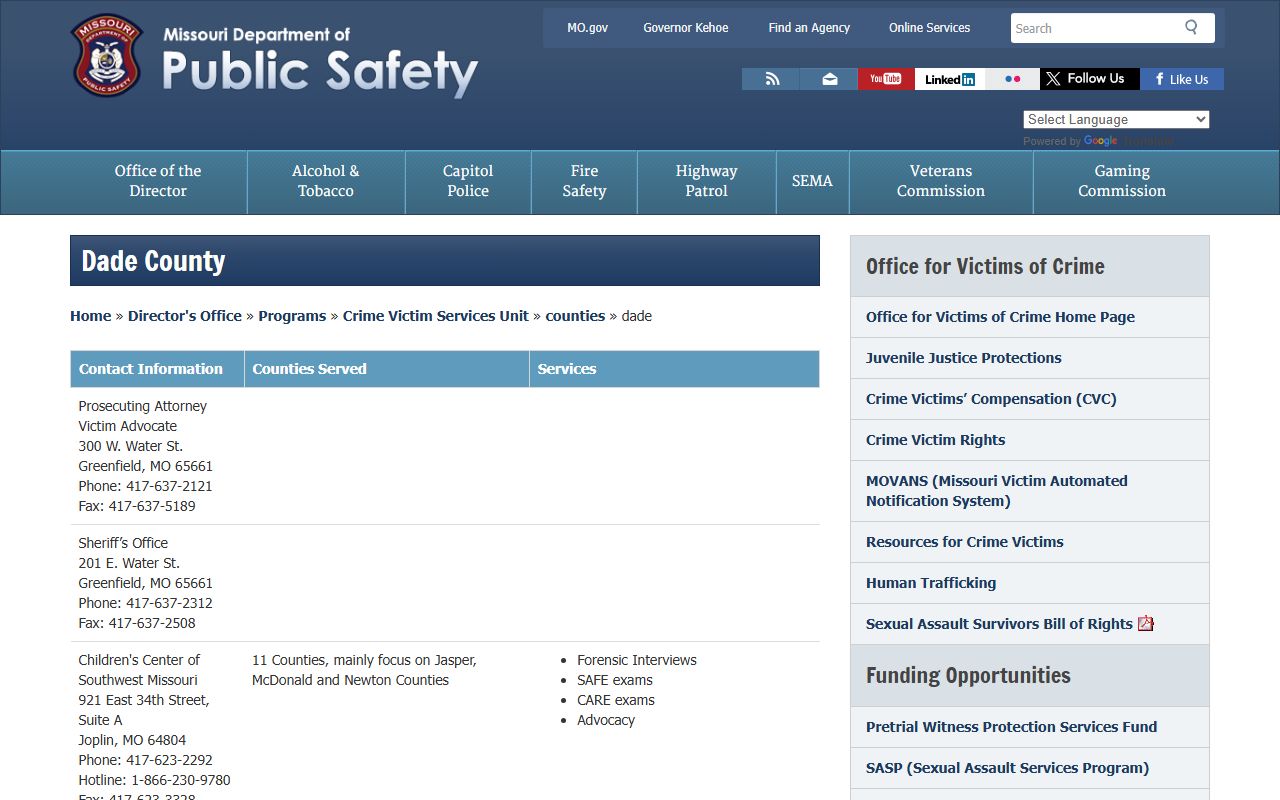The image size is (1280, 800).
Task: Open the LinkedIn icon link
Action: [950, 79]
